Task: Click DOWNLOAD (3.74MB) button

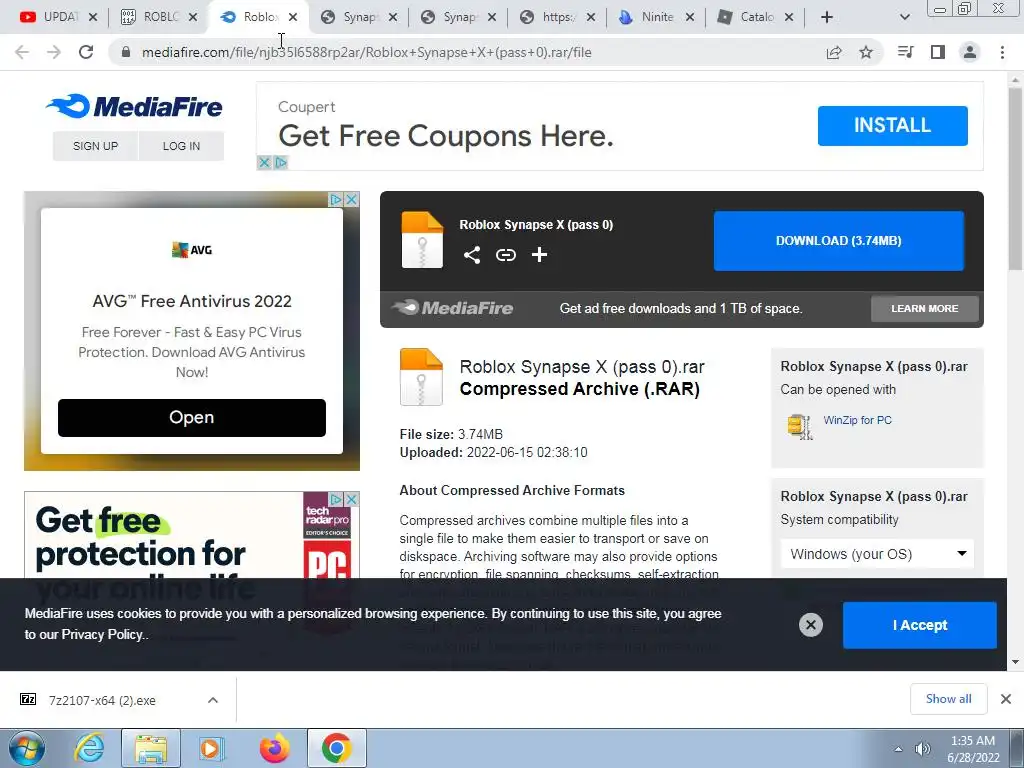Action: point(839,240)
